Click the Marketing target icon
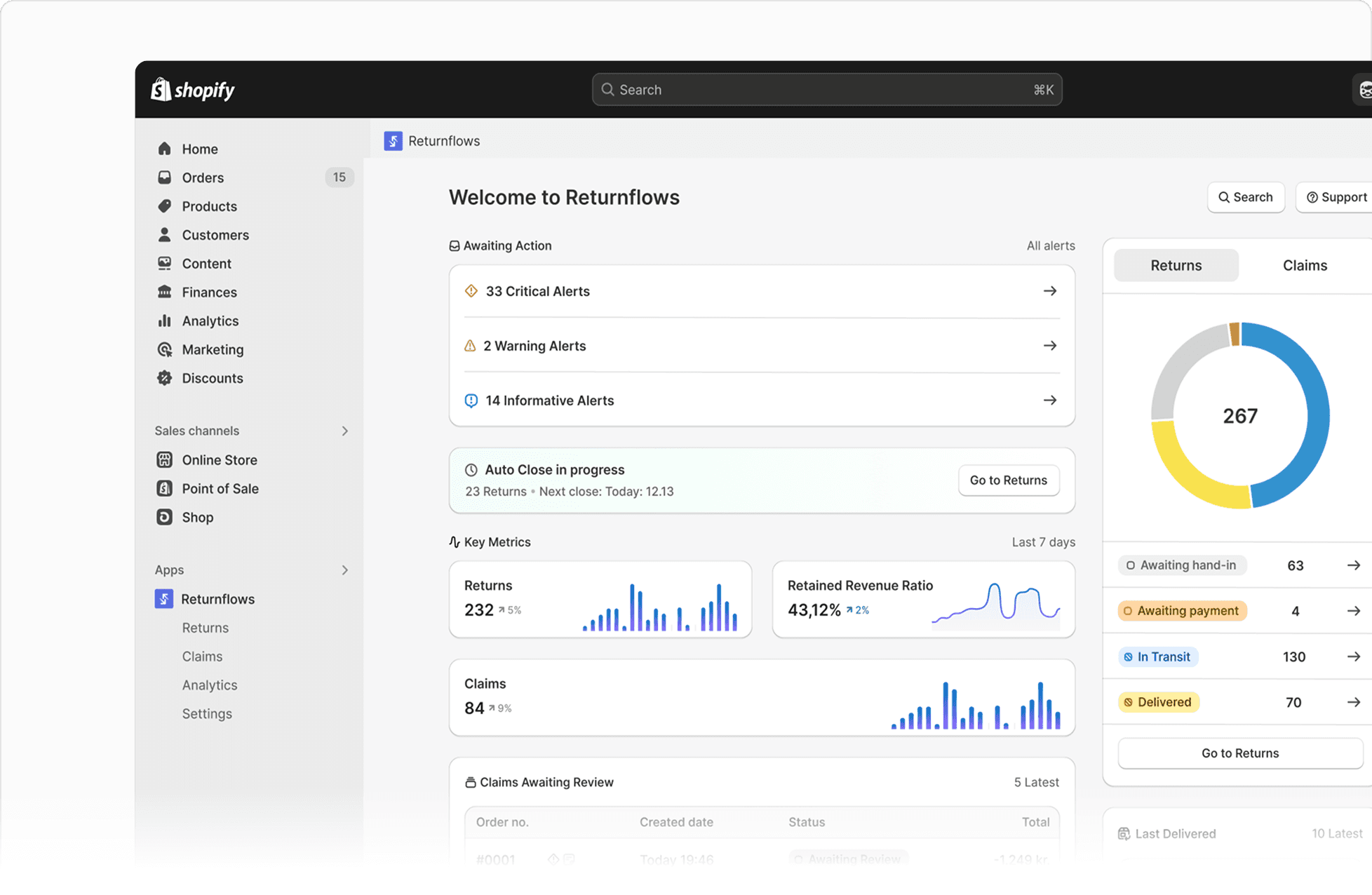This screenshot has height=895, width=1372. [164, 349]
